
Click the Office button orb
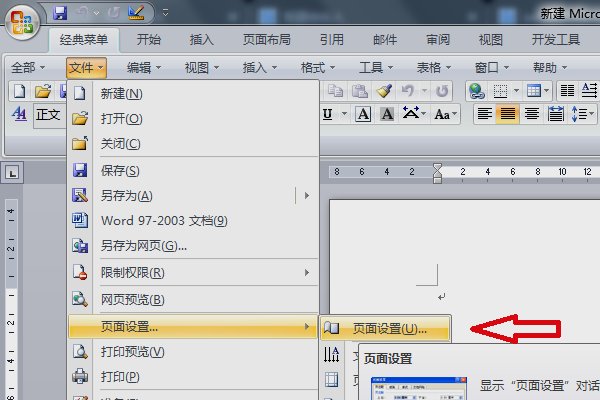coord(22,22)
